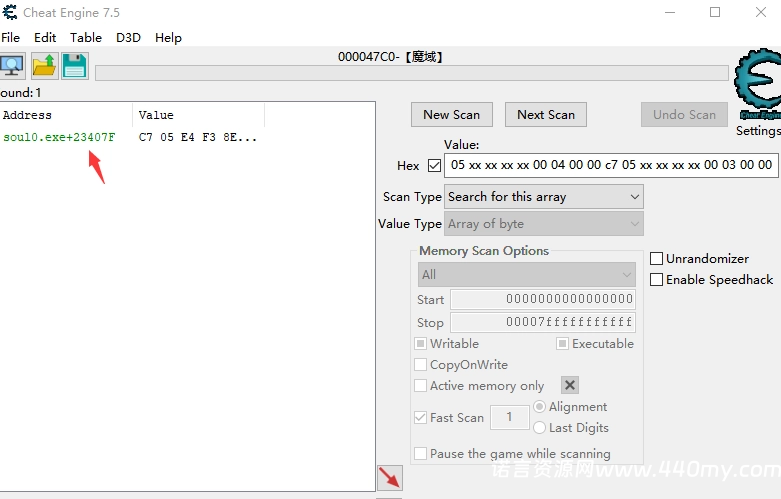Check Active memory only
The height and width of the screenshot is (499, 781).
420,385
